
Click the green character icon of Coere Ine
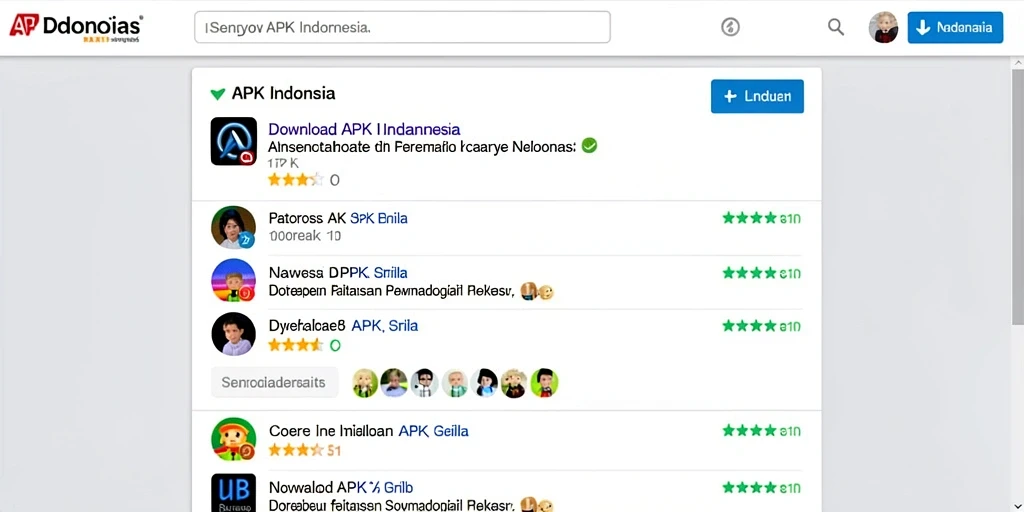tap(233, 439)
